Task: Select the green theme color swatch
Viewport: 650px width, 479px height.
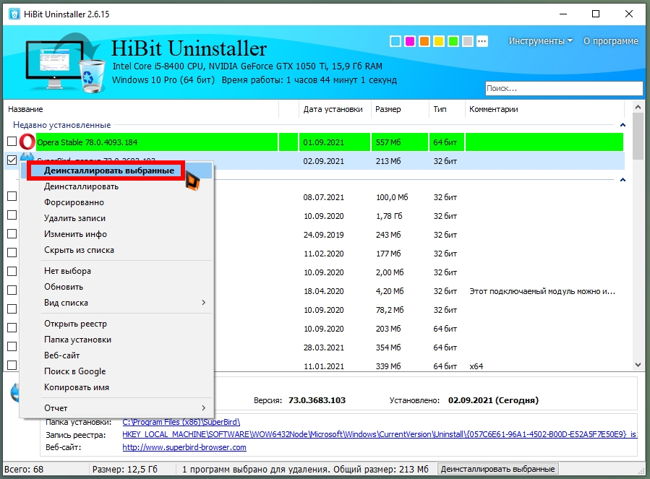Action: 453,41
